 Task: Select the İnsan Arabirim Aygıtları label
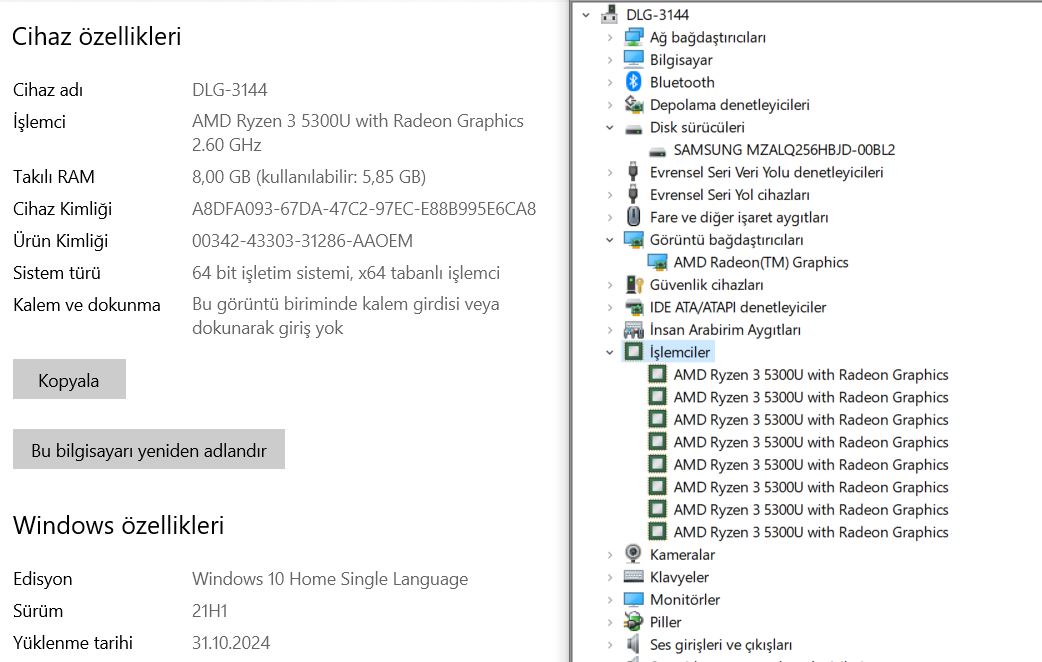point(725,330)
